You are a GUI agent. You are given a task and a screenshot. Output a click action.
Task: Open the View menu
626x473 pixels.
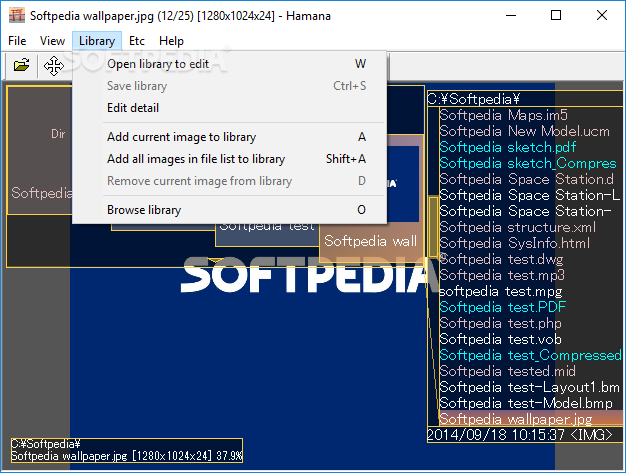click(x=52, y=41)
